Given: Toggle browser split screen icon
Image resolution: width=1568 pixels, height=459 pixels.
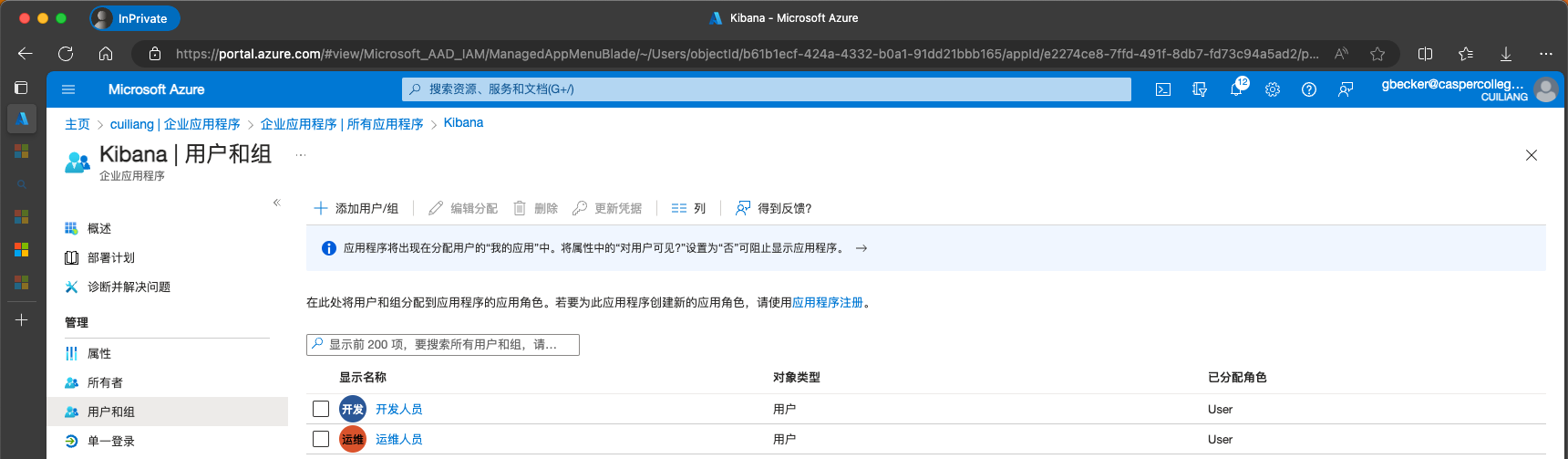Looking at the screenshot, I should pos(1426,54).
